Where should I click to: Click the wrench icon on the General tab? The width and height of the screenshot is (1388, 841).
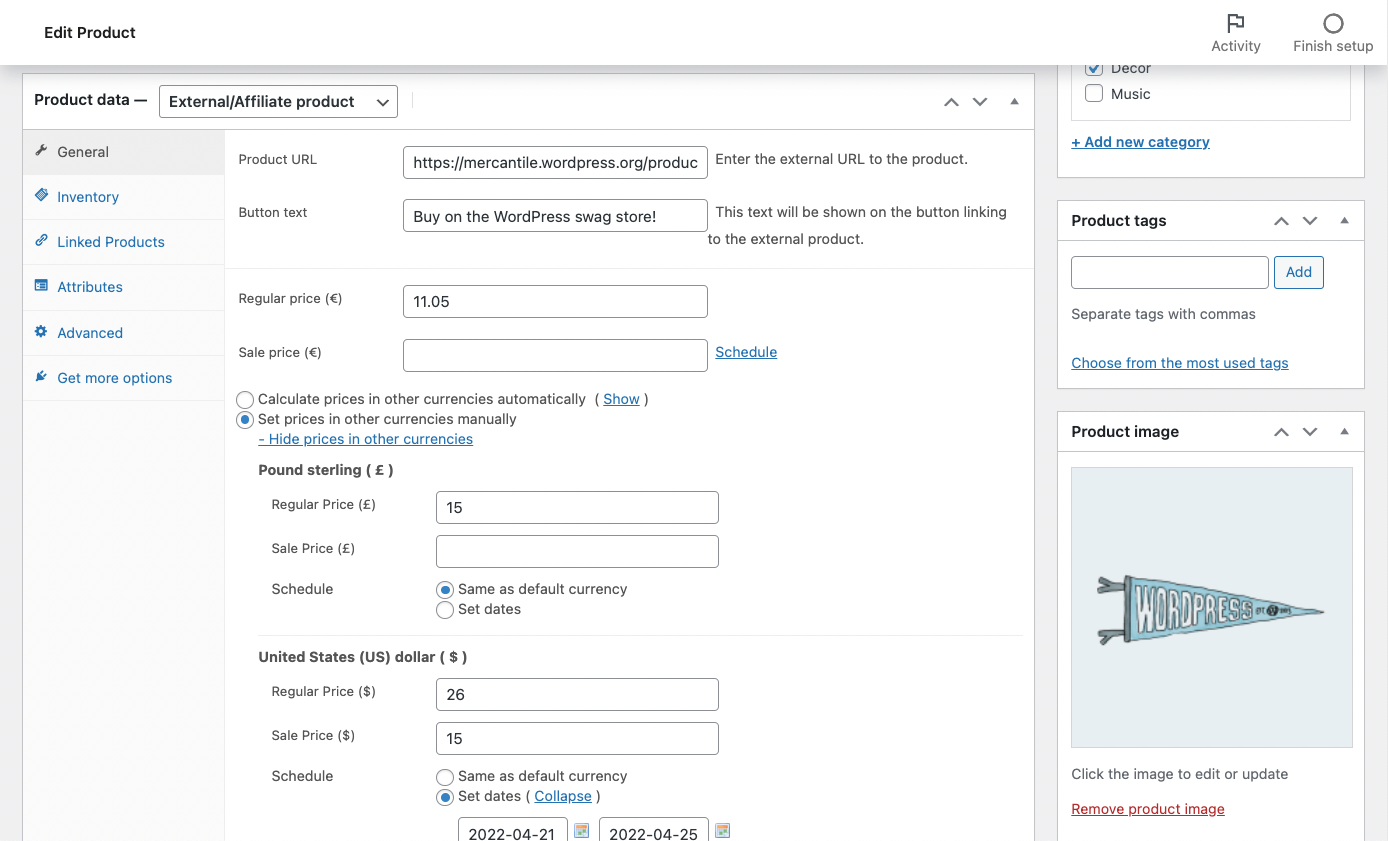pos(42,151)
